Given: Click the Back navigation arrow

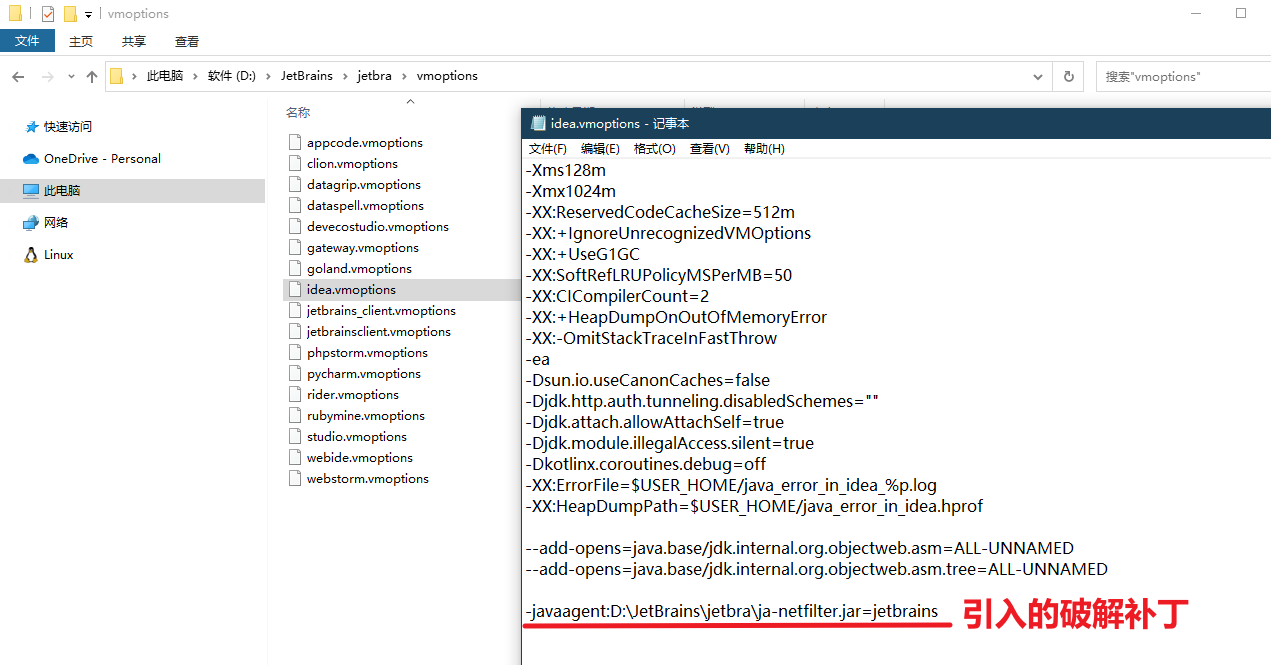Looking at the screenshot, I should [x=18, y=77].
